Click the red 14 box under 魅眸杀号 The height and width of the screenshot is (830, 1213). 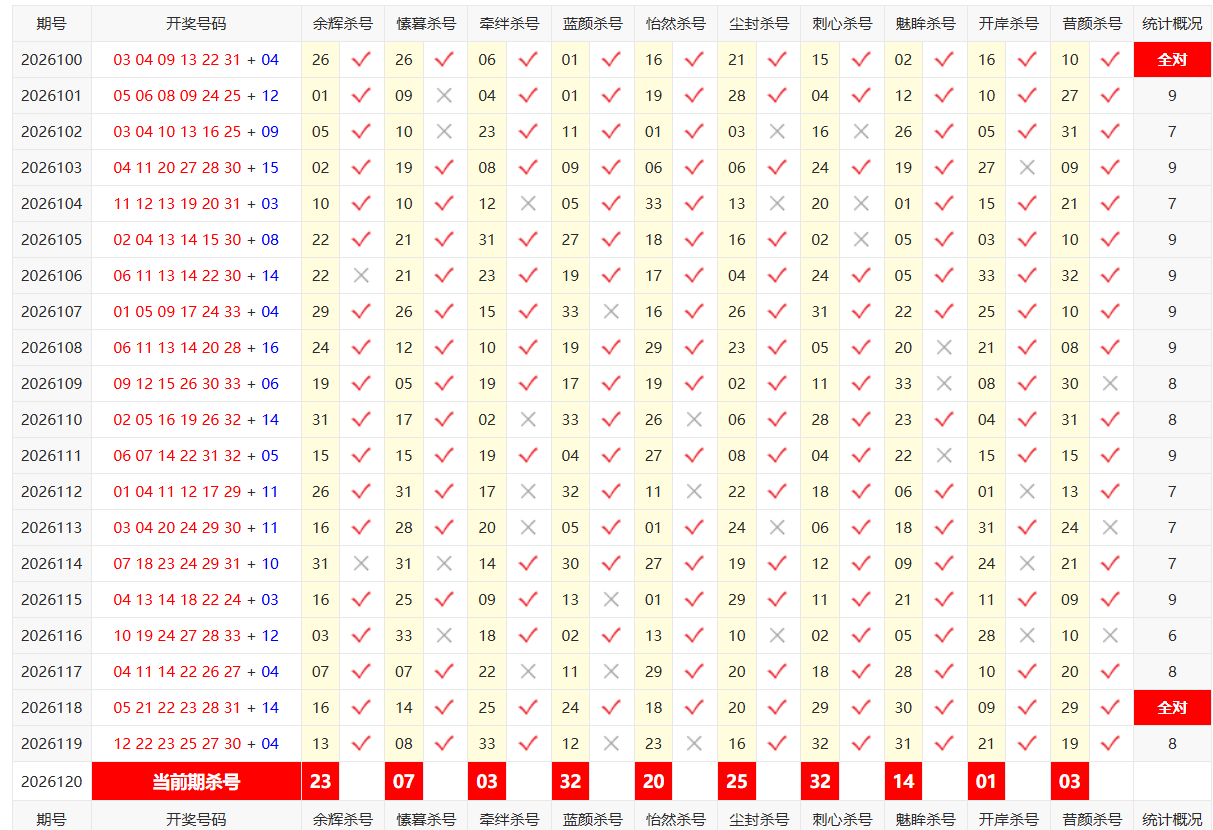[904, 782]
